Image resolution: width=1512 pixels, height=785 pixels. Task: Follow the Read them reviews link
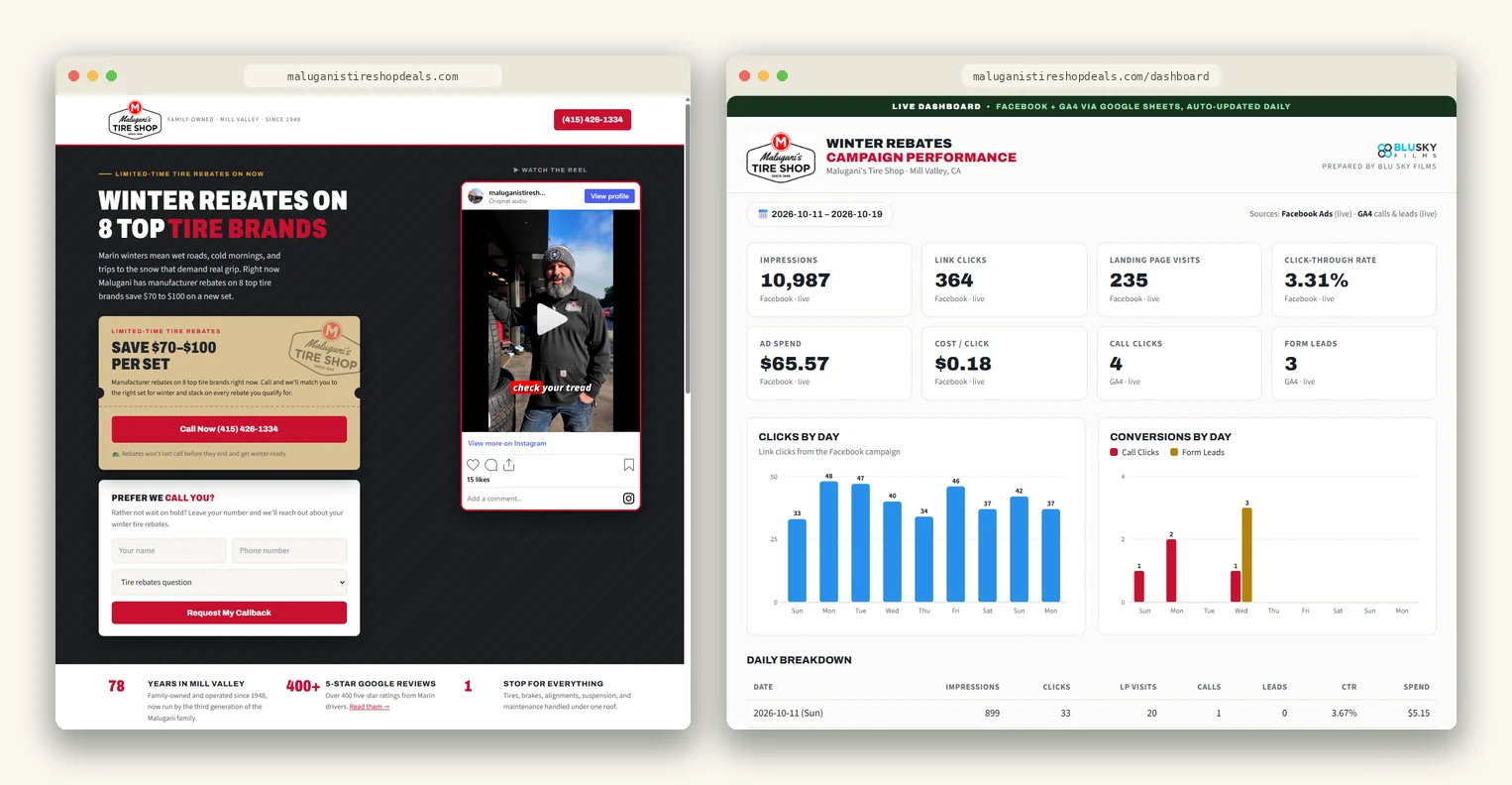coord(370,707)
